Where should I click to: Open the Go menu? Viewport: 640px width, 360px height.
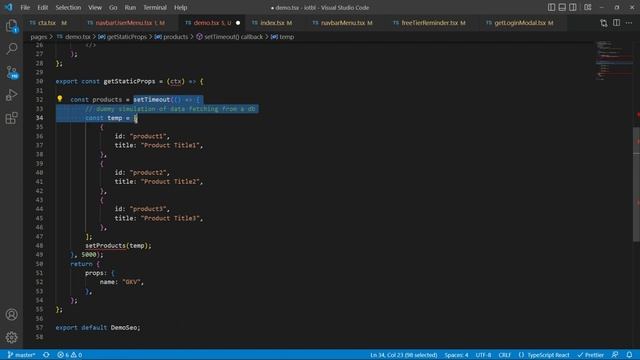[x=113, y=7]
